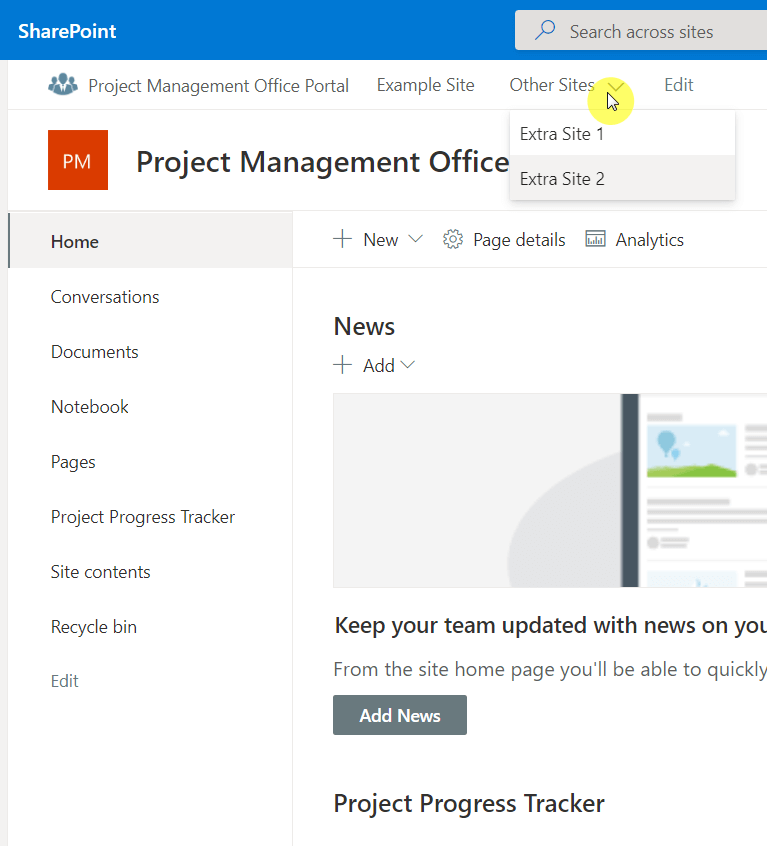Open the New dropdown chevron
Screen dimensions: 767x846
pos(415,238)
